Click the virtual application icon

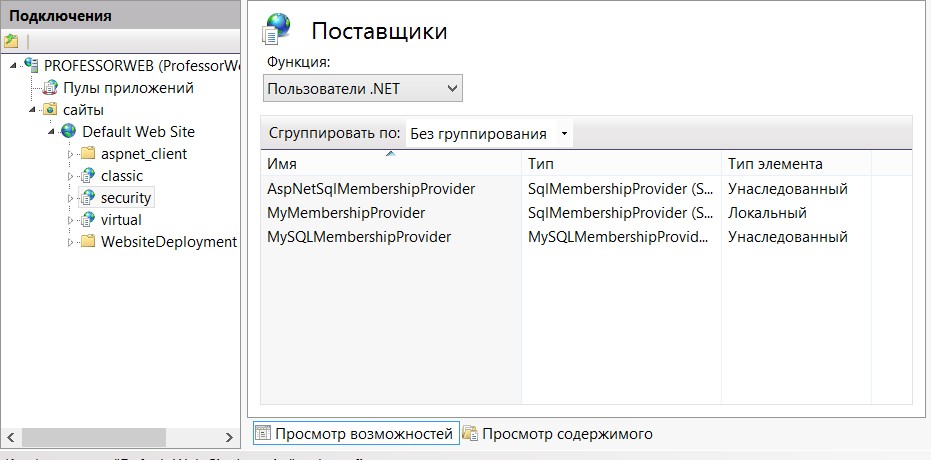click(88, 220)
